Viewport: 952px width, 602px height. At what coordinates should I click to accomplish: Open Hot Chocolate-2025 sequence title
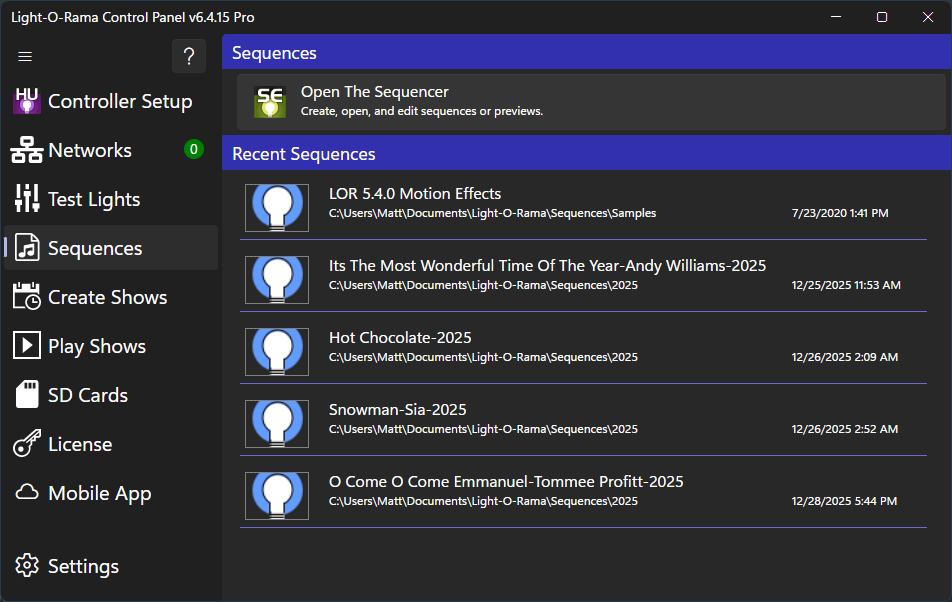(400, 337)
